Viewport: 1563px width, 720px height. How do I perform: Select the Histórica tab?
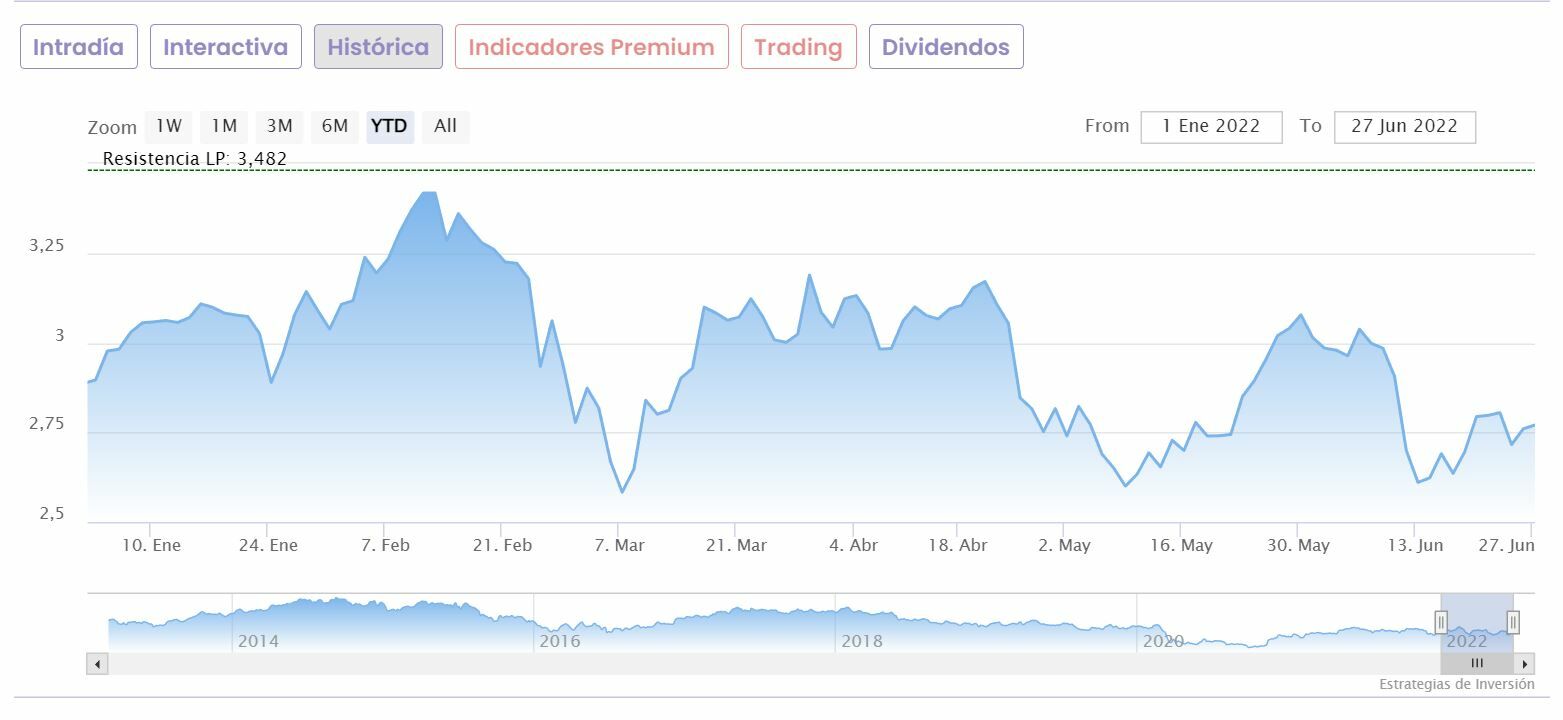pos(378,47)
